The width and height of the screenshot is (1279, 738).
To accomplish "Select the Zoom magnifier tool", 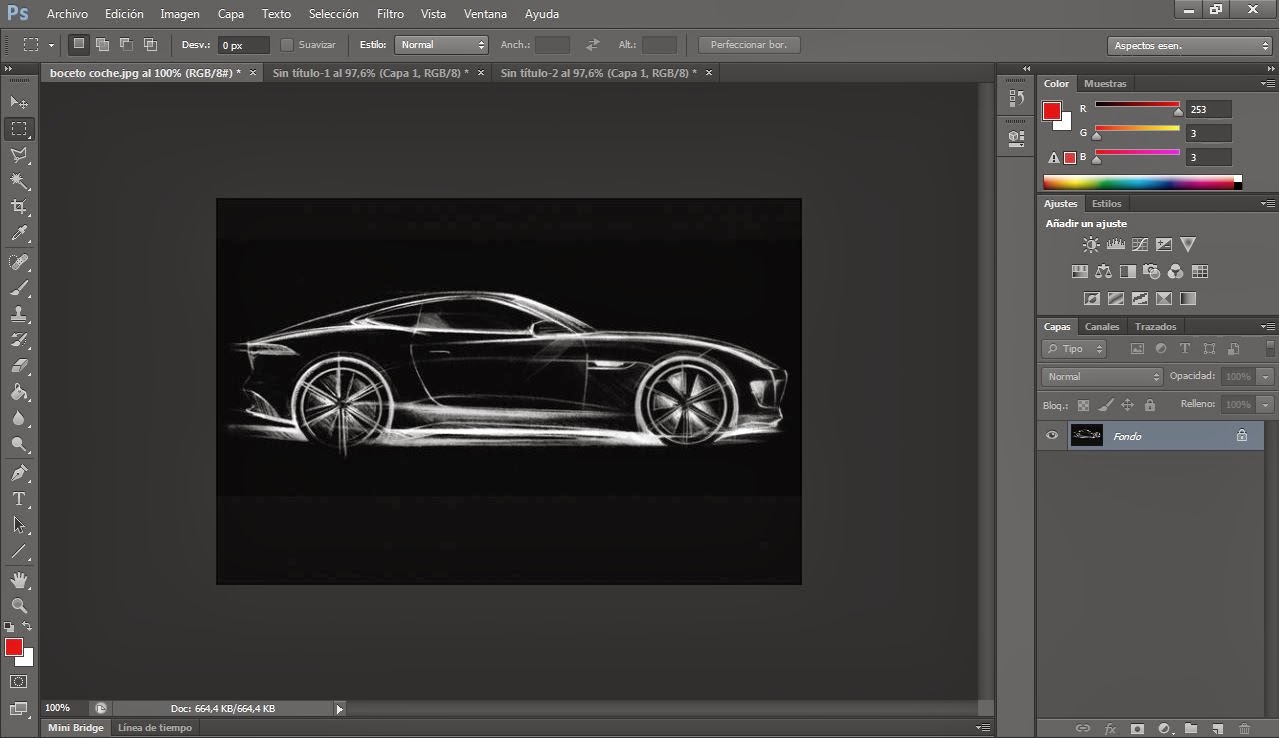I will coord(19,606).
